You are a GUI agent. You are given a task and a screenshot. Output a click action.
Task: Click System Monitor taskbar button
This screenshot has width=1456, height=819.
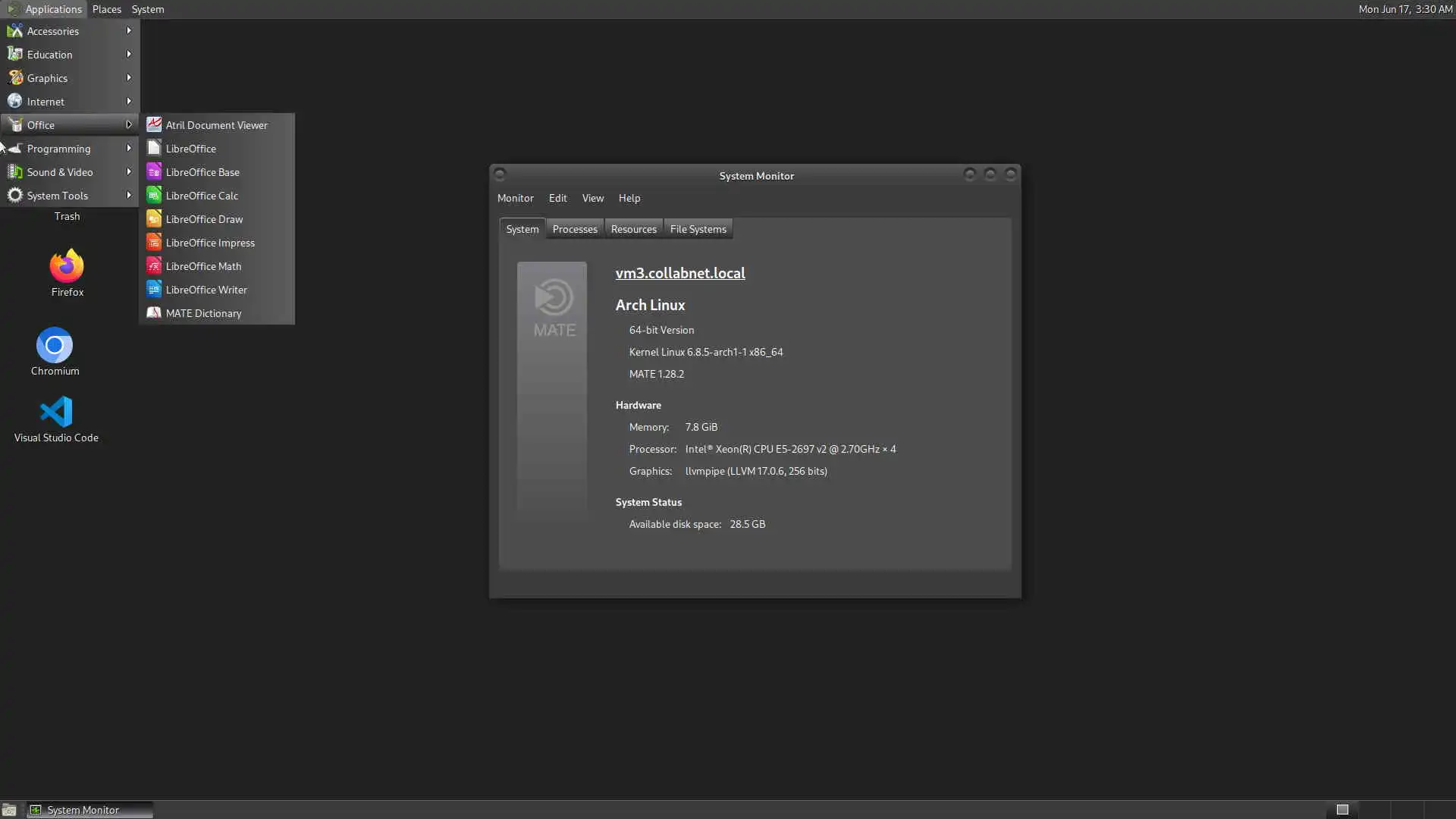[x=89, y=810]
